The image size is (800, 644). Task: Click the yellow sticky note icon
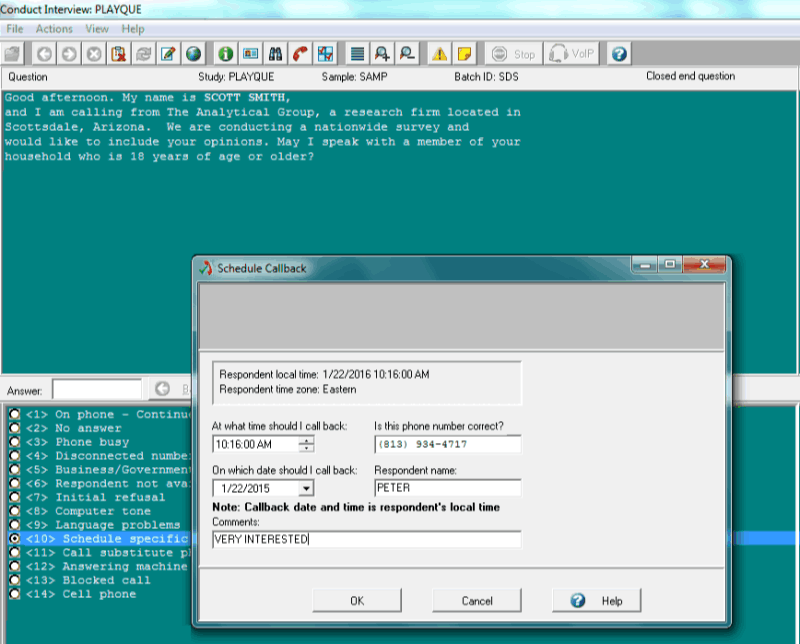click(464, 54)
